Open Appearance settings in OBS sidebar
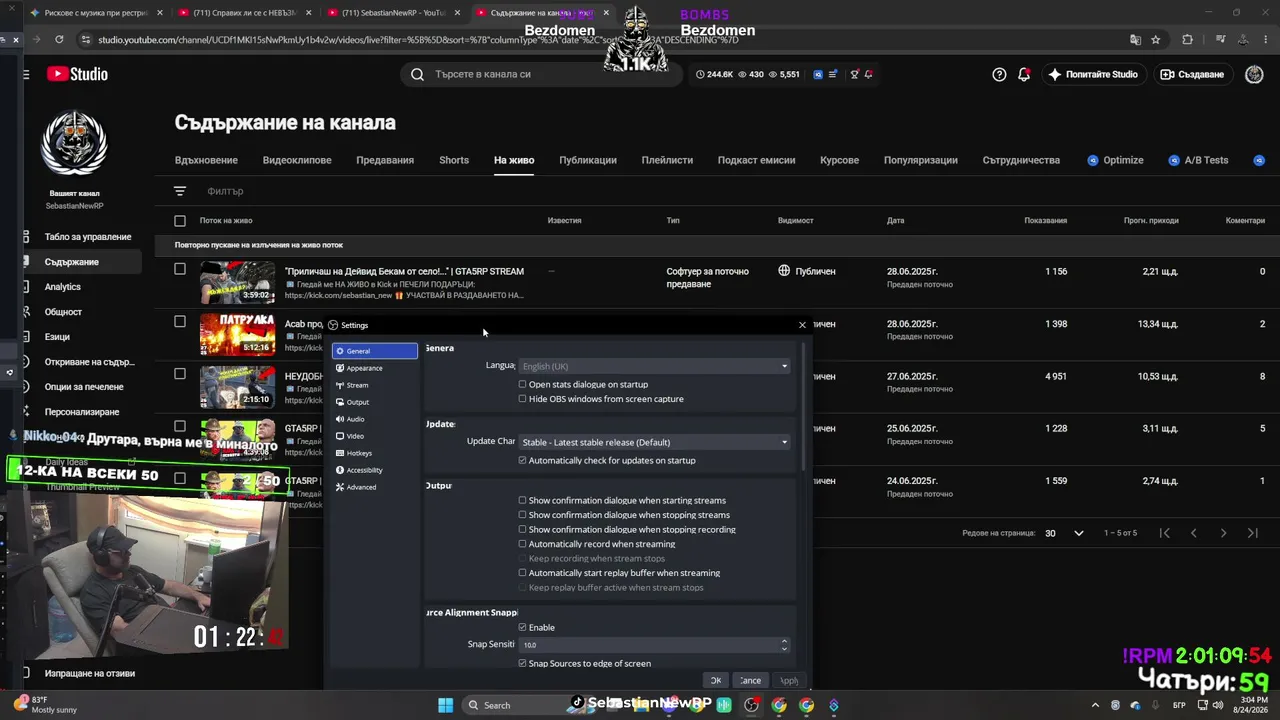This screenshot has width=1280, height=720. 364,368
